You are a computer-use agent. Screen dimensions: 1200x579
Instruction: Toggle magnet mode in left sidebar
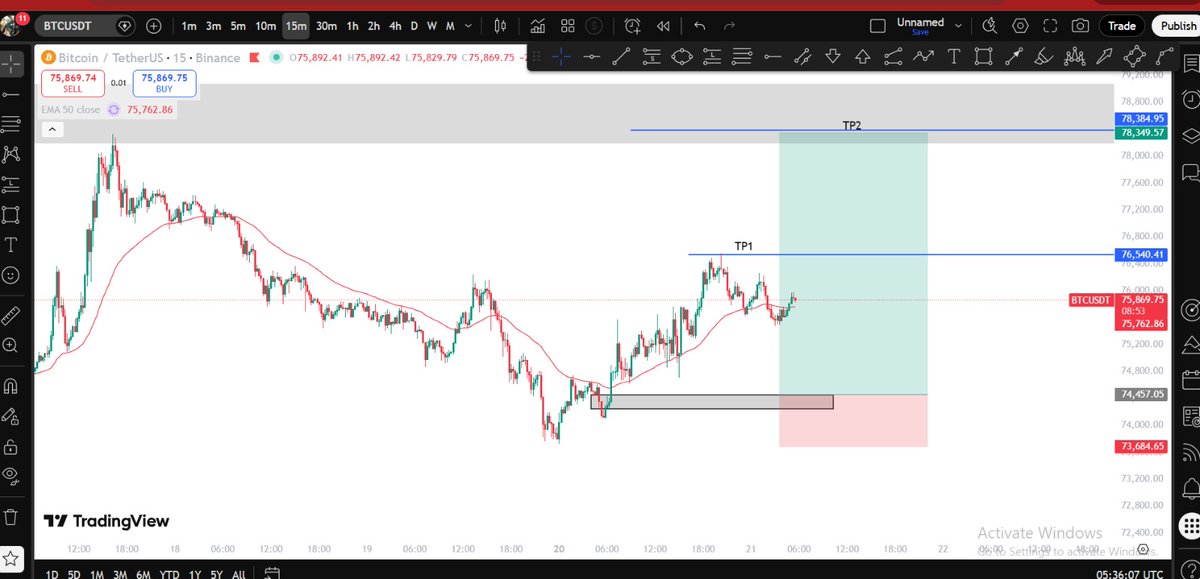coord(11,385)
